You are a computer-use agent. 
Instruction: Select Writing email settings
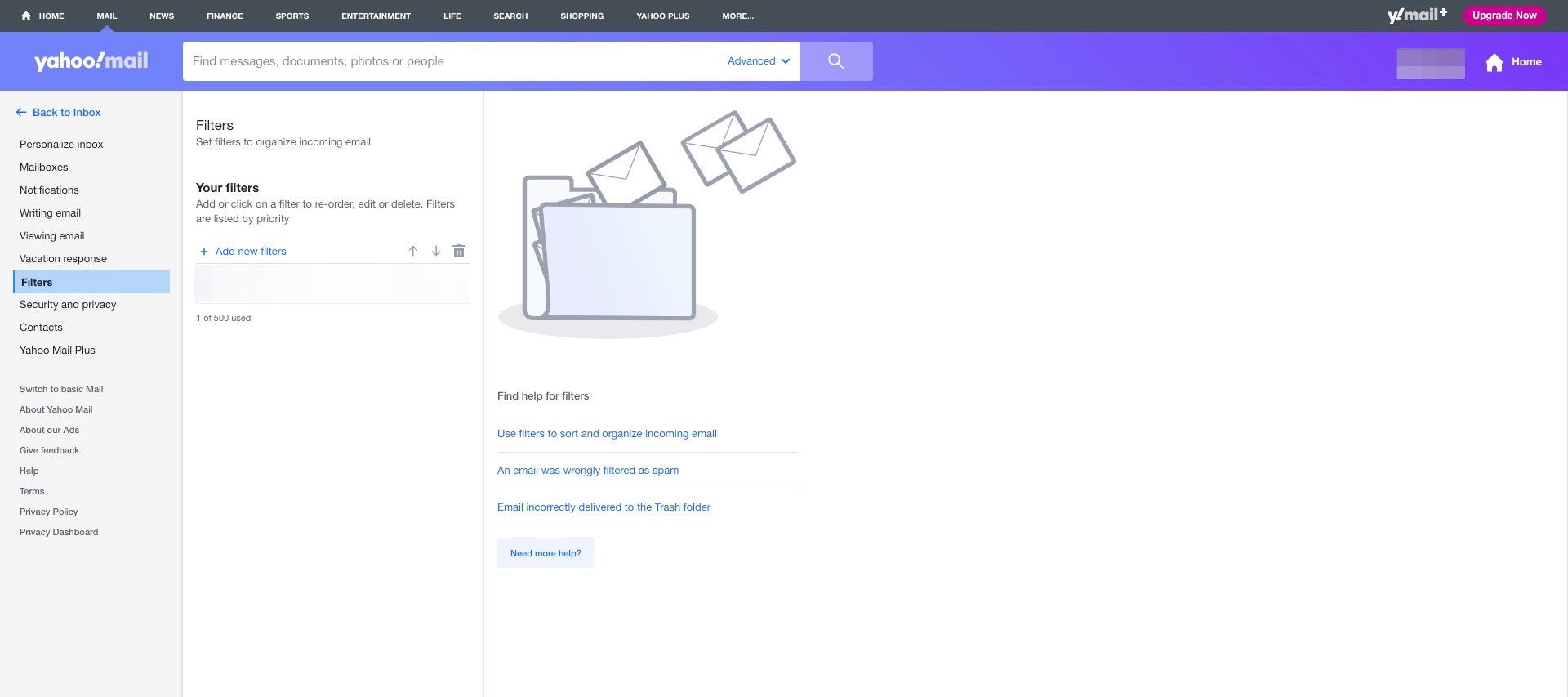tap(50, 213)
